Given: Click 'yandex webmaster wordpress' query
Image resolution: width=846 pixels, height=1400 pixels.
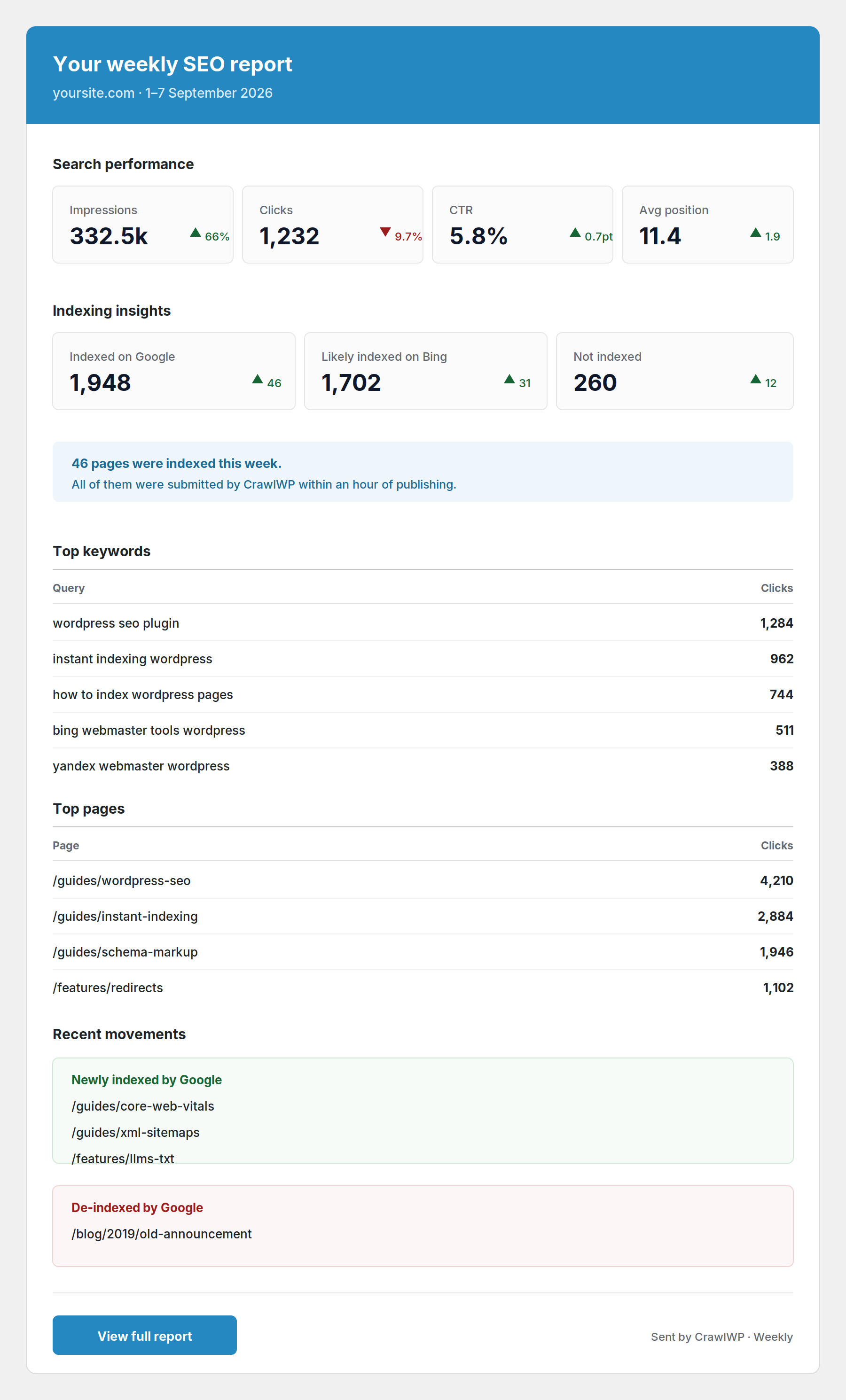Looking at the screenshot, I should [141, 767].
